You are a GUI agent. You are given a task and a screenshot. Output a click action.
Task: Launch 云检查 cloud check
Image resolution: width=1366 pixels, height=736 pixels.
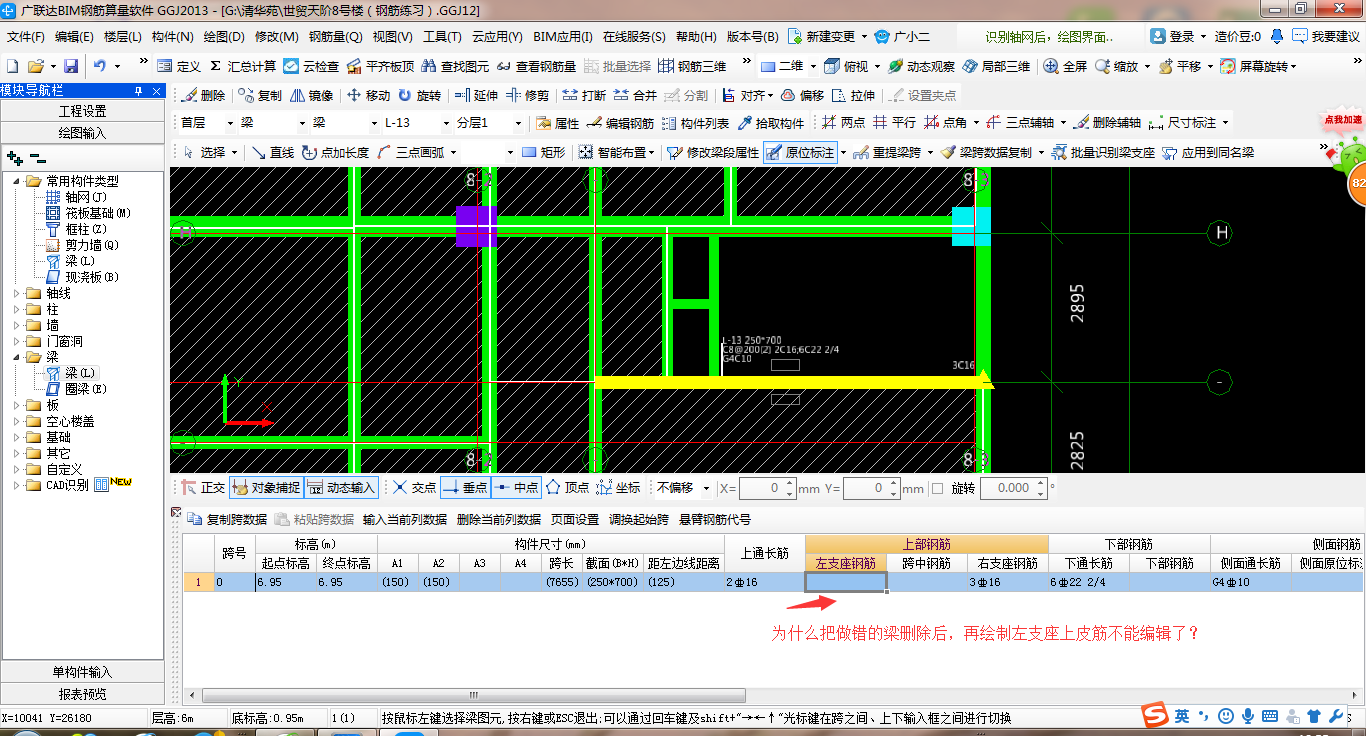point(311,66)
